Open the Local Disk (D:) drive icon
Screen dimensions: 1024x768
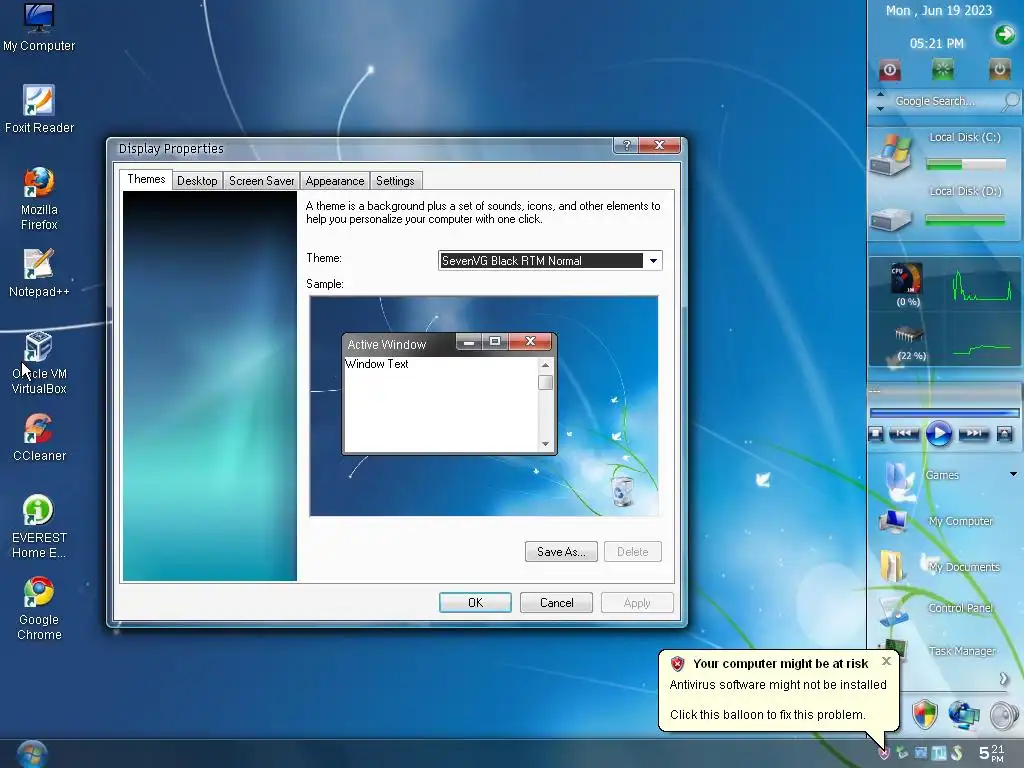pos(891,218)
